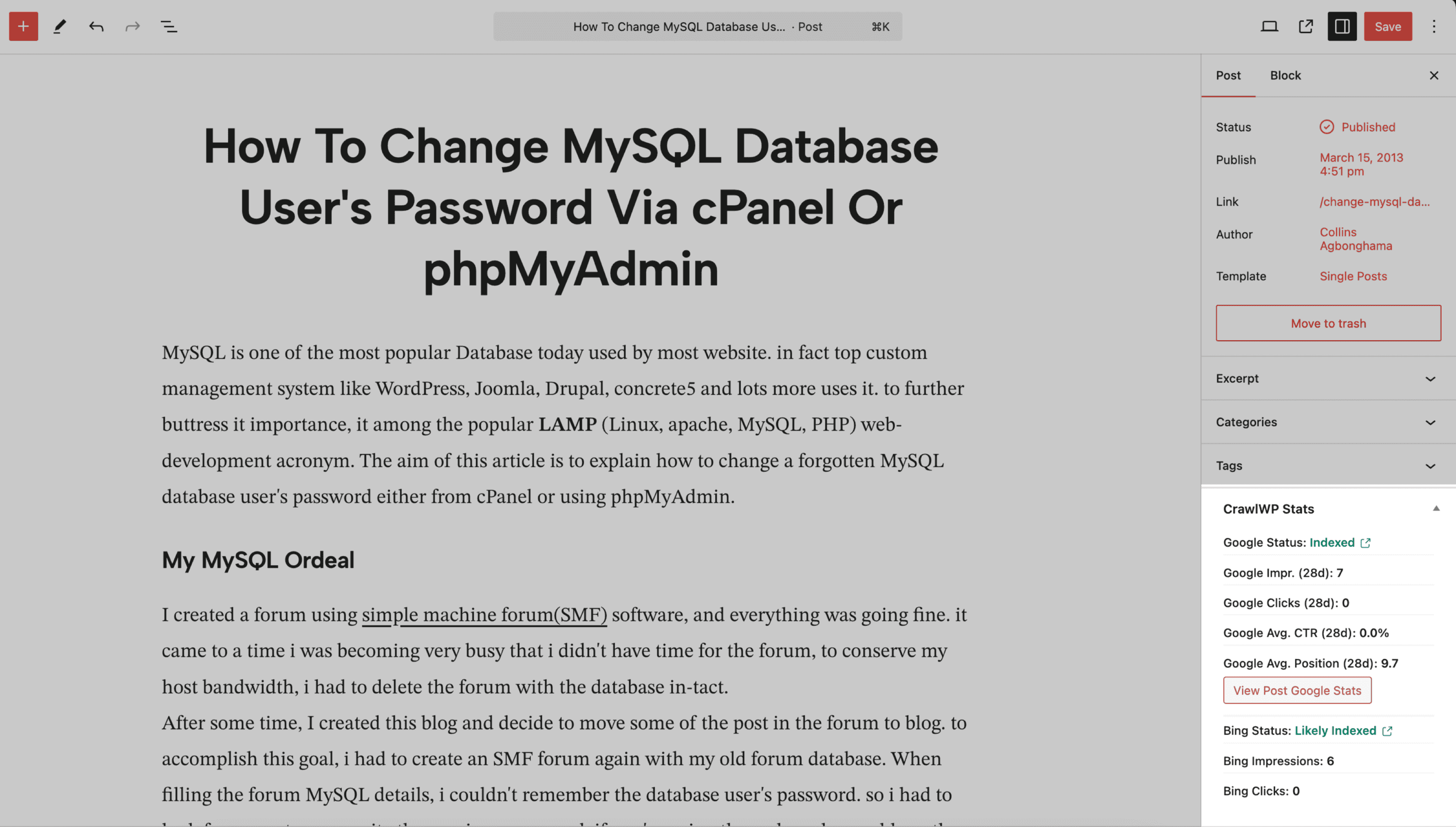Click View Post Google Stats button

[1297, 690]
